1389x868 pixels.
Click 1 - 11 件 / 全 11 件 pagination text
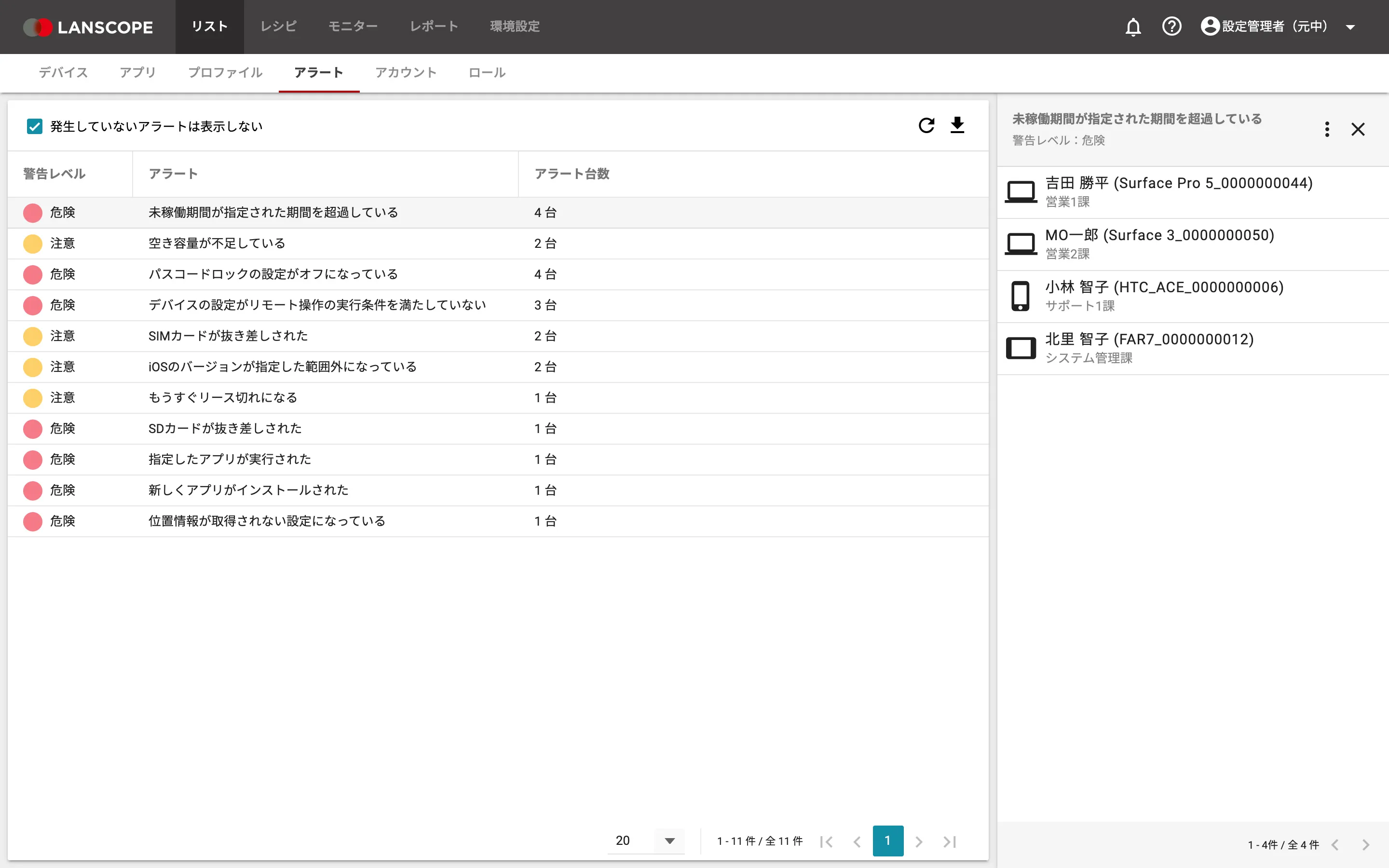pos(760,841)
